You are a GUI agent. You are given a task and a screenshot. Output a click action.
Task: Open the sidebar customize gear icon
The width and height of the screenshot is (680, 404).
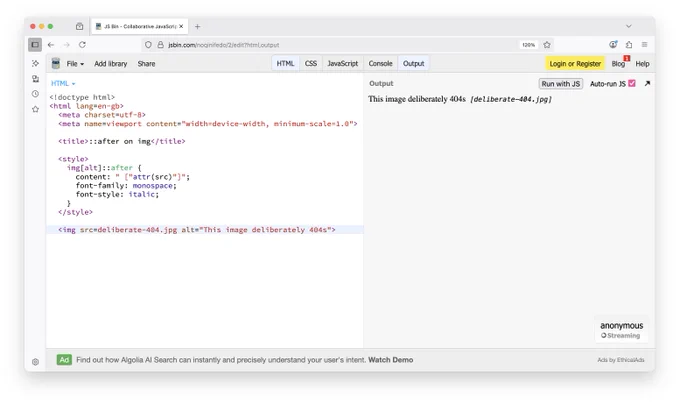[x=35, y=362]
